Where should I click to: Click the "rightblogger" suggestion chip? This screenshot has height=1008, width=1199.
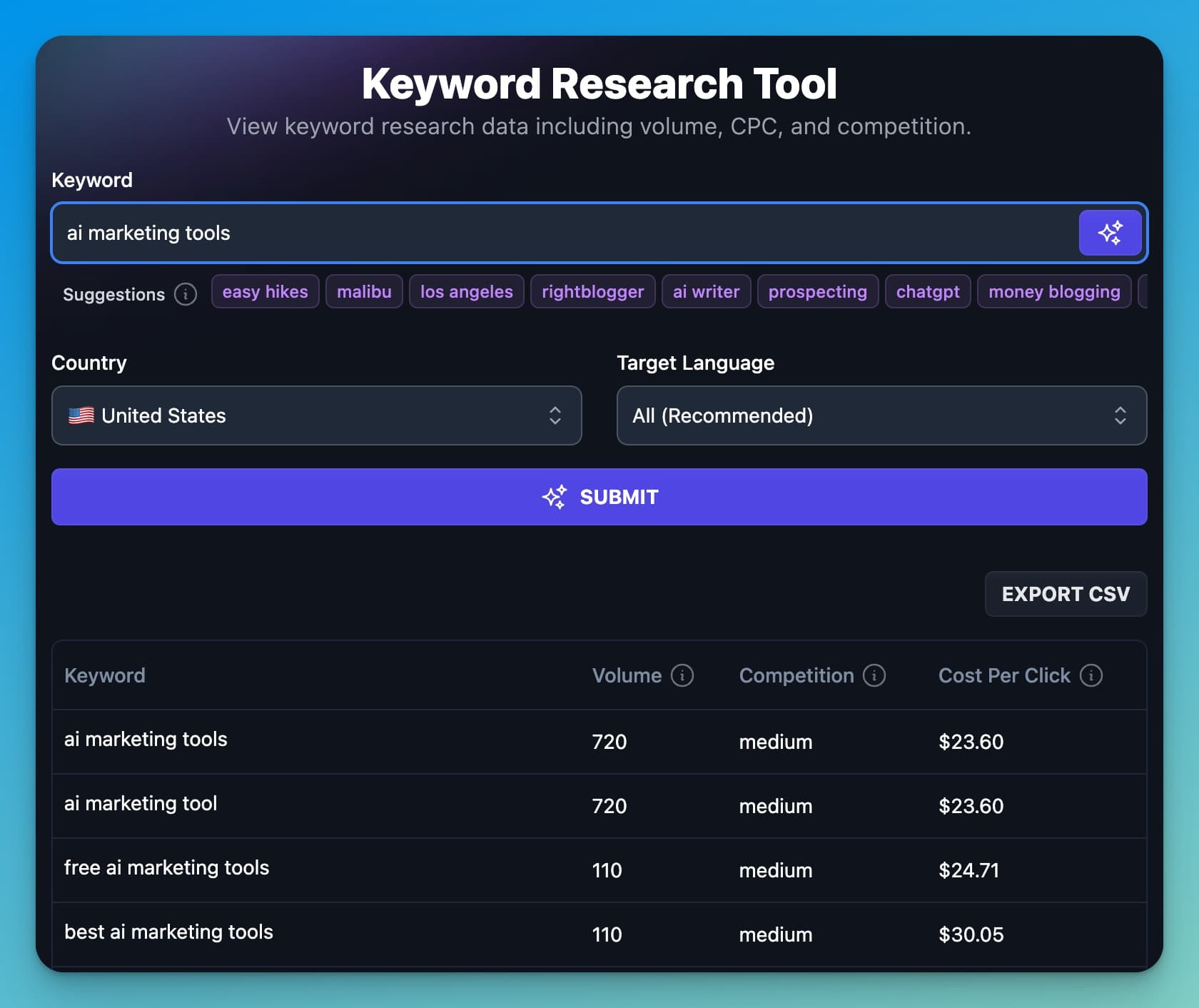tap(592, 291)
